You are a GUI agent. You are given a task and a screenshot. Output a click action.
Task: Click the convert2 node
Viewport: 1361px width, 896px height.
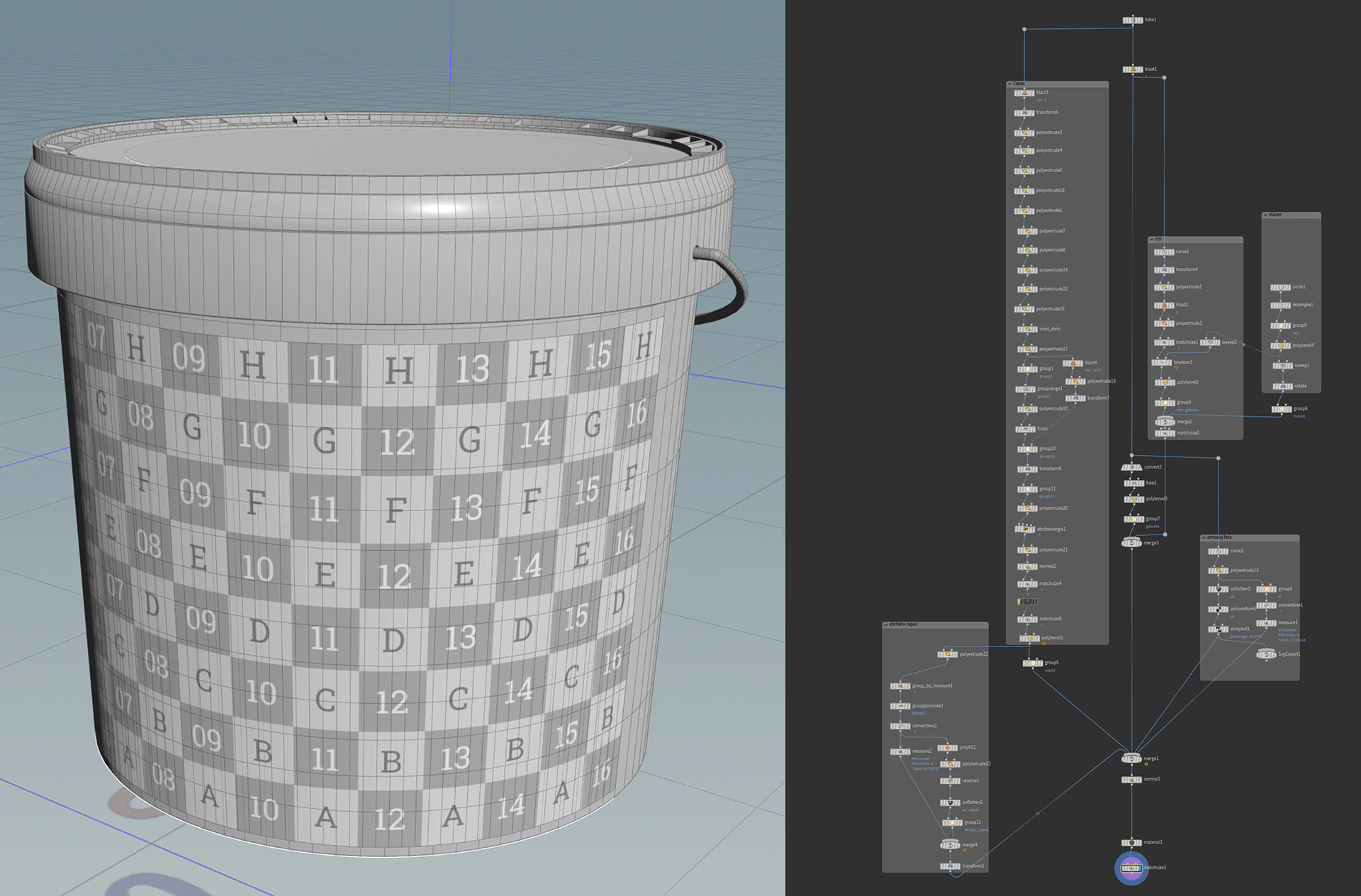tap(1131, 467)
